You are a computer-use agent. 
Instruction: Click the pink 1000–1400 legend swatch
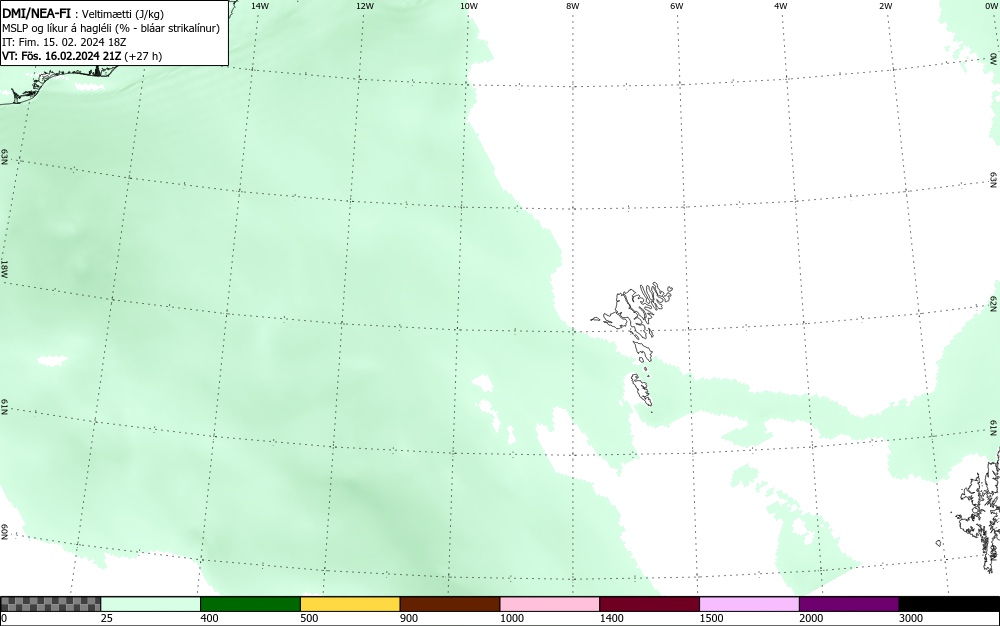(x=550, y=604)
